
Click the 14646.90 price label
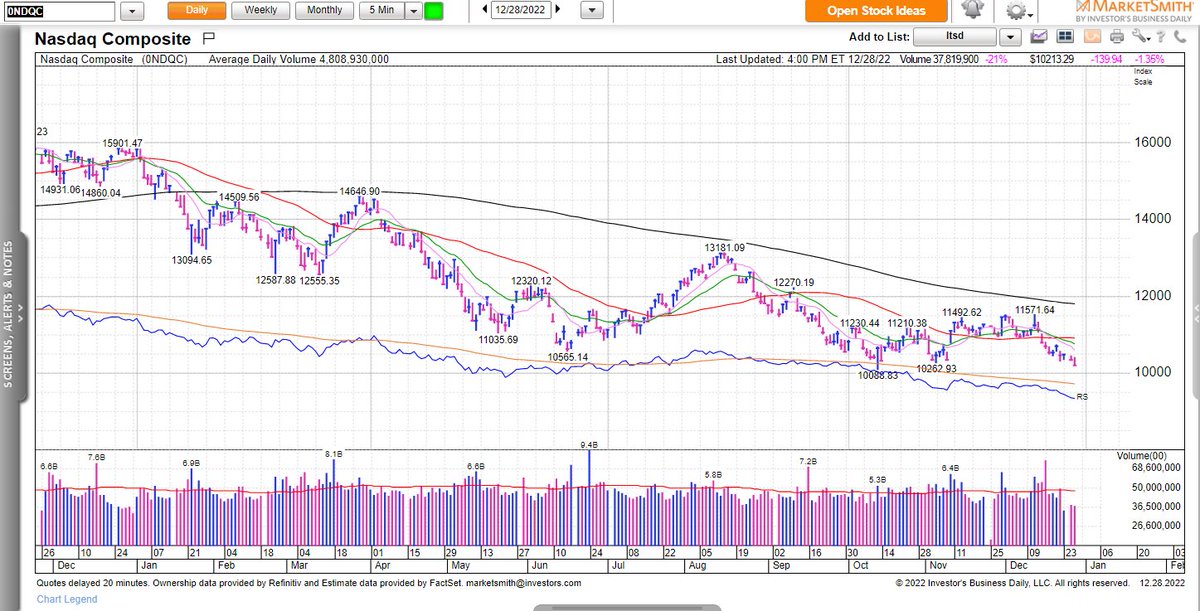click(359, 191)
